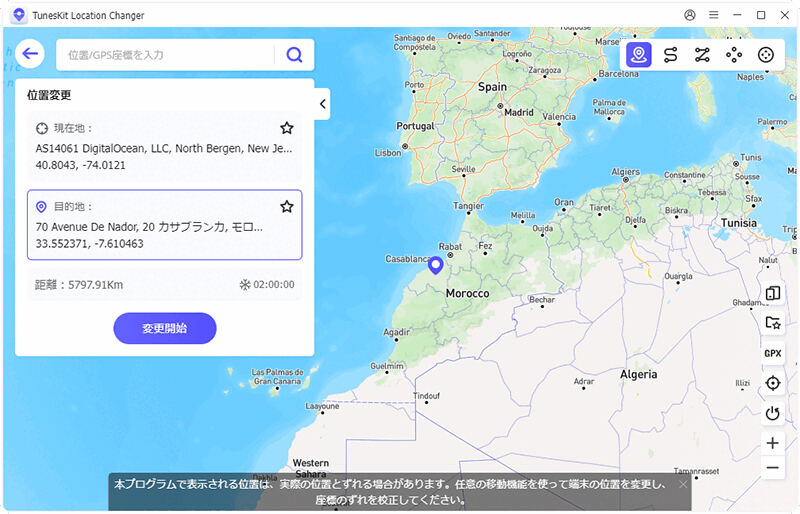Viewport: 800px width, 514px height.
Task: Open the hamburger menu in title bar
Action: click(x=713, y=15)
